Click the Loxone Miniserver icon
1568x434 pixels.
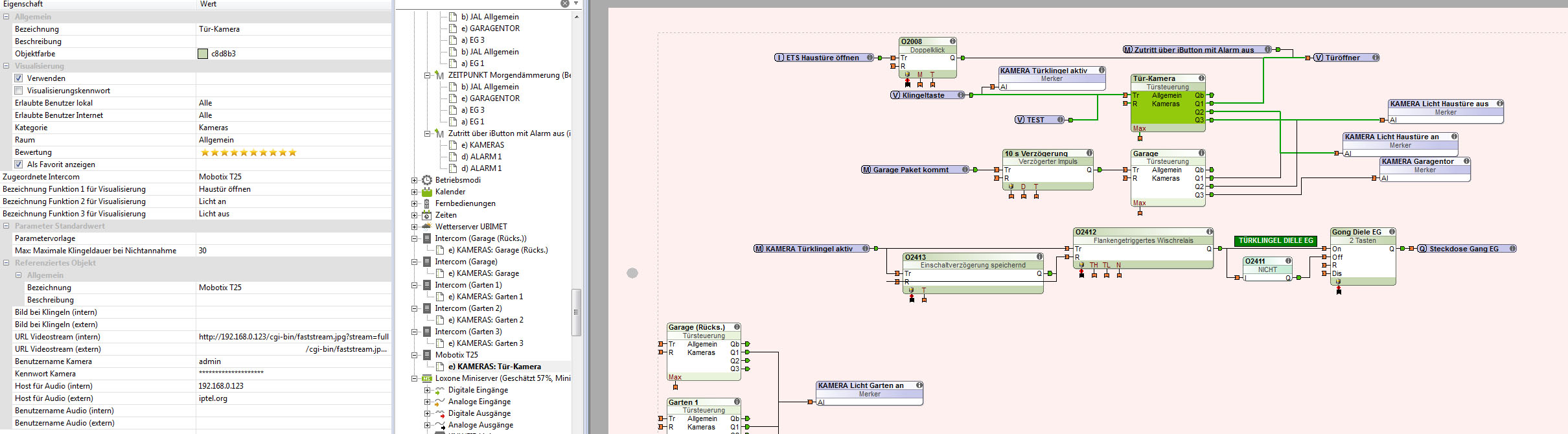point(427,378)
